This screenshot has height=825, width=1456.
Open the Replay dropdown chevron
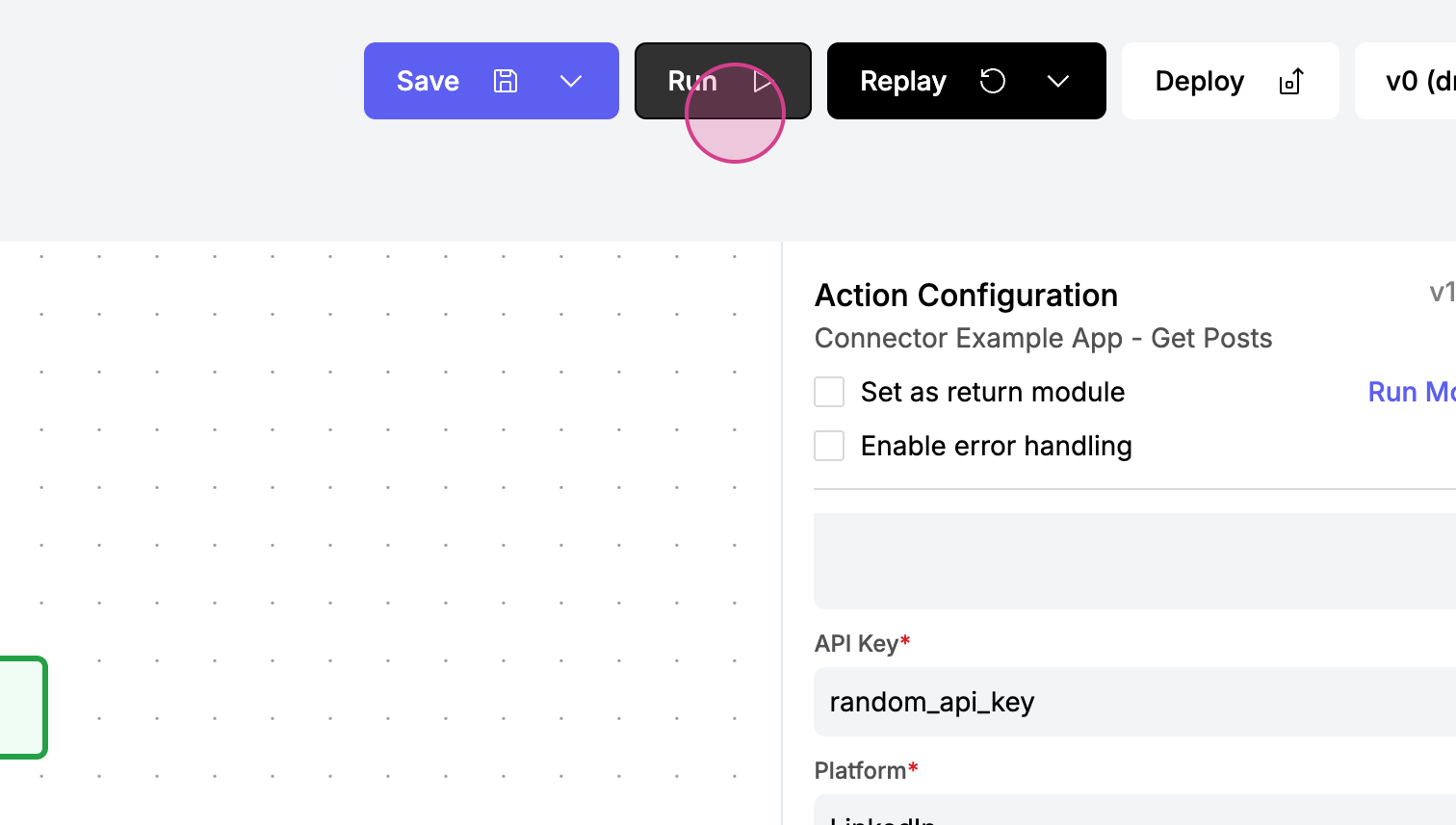click(x=1057, y=81)
